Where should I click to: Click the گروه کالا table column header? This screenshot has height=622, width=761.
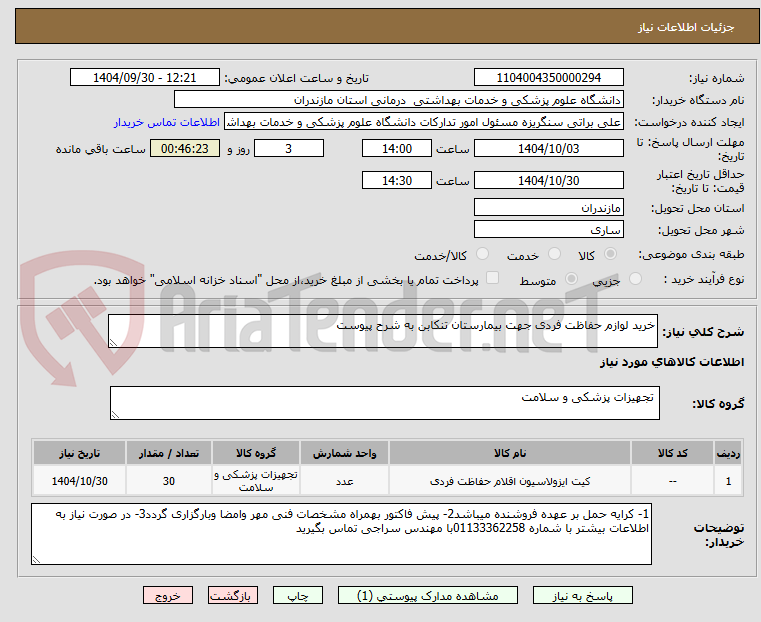256,453
